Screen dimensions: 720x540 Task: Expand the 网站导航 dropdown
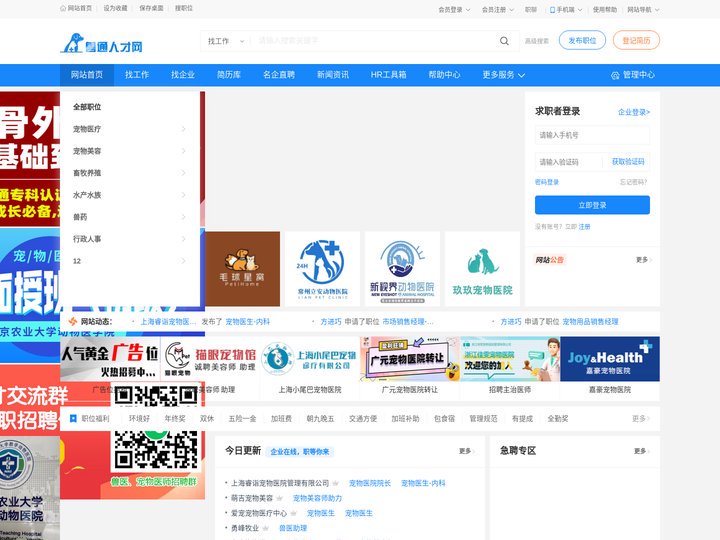coord(643,10)
